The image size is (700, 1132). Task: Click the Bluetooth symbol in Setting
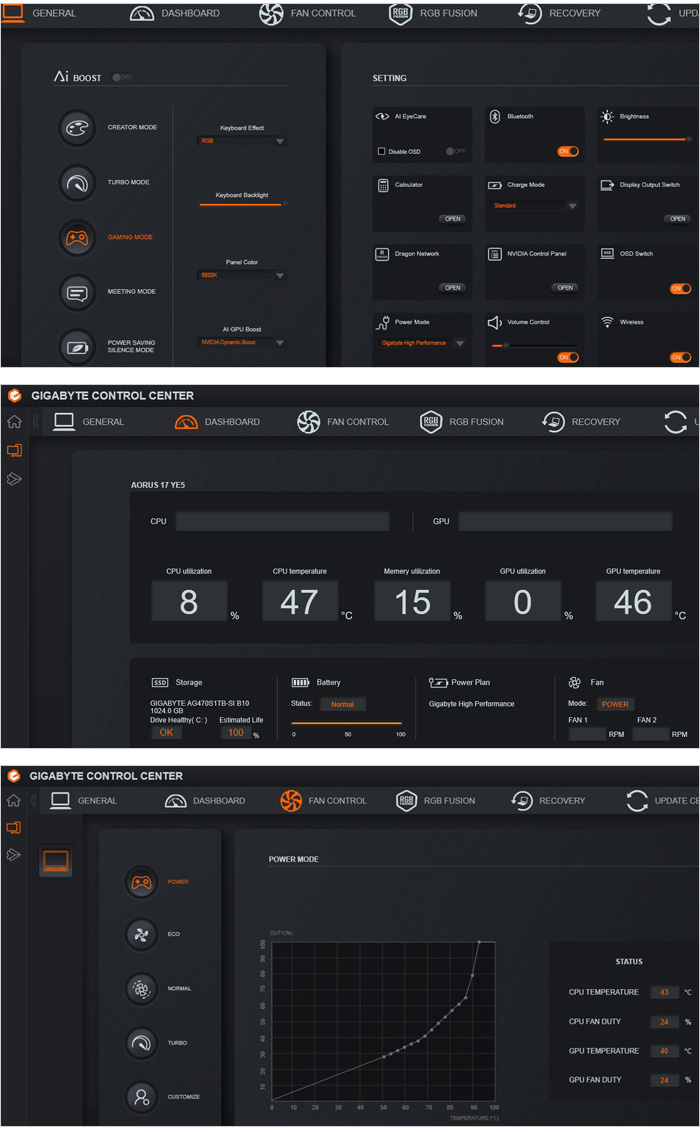tap(495, 116)
